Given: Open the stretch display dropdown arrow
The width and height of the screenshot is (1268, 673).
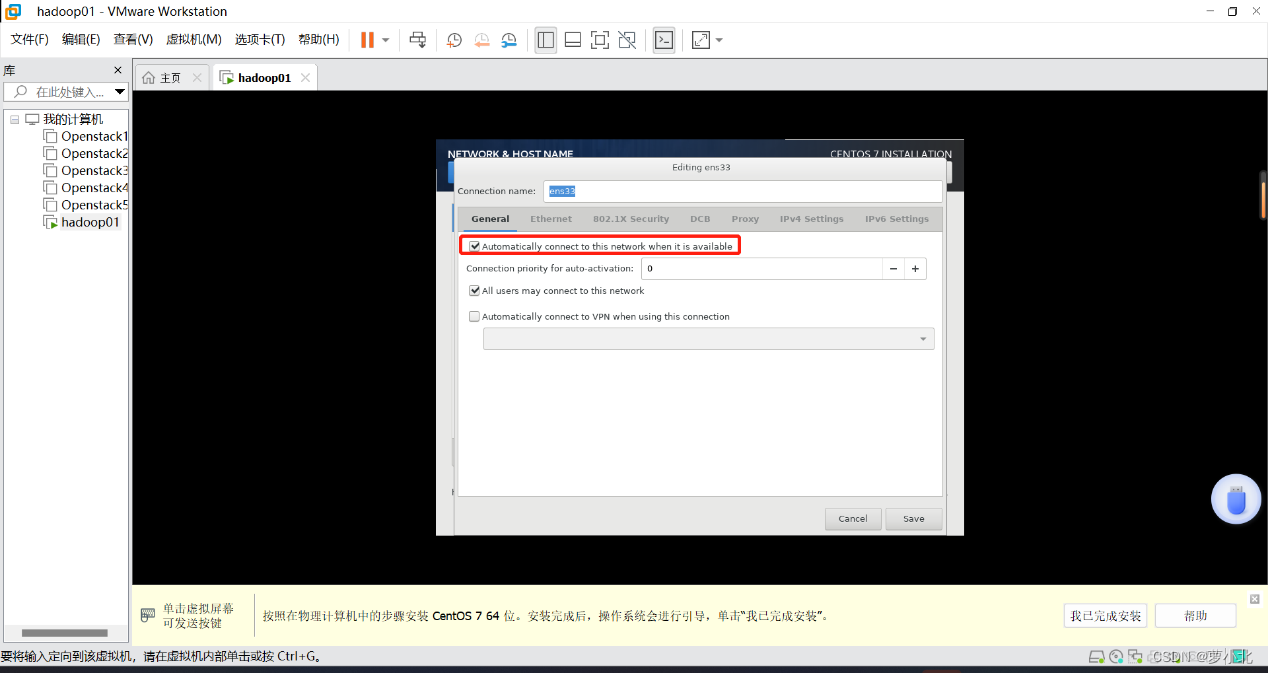Looking at the screenshot, I should pos(719,40).
